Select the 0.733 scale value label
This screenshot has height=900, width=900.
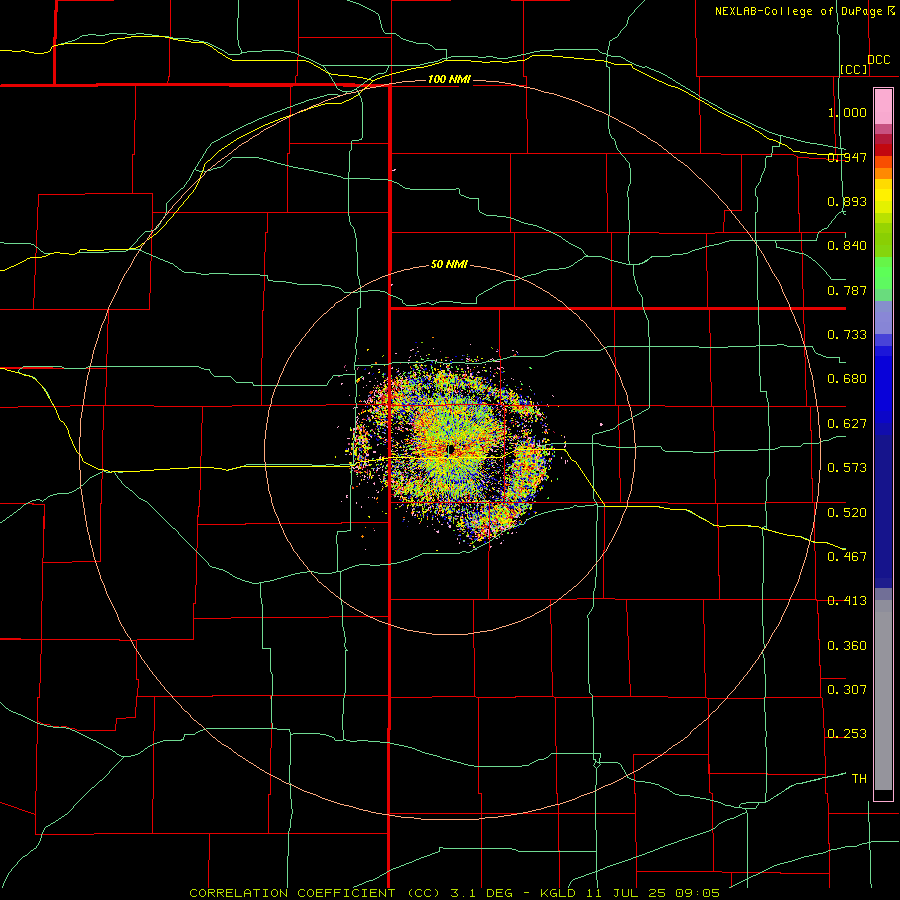tap(847, 335)
